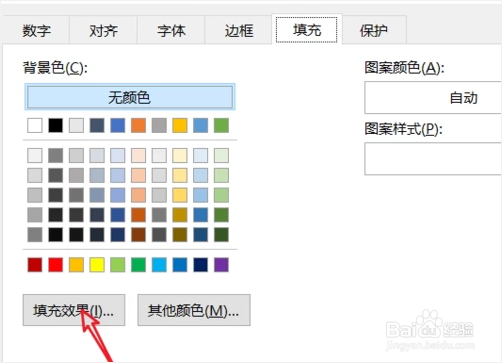Pick the dark red standard color
Viewport: 504px width, 364px height.
click(x=35, y=265)
